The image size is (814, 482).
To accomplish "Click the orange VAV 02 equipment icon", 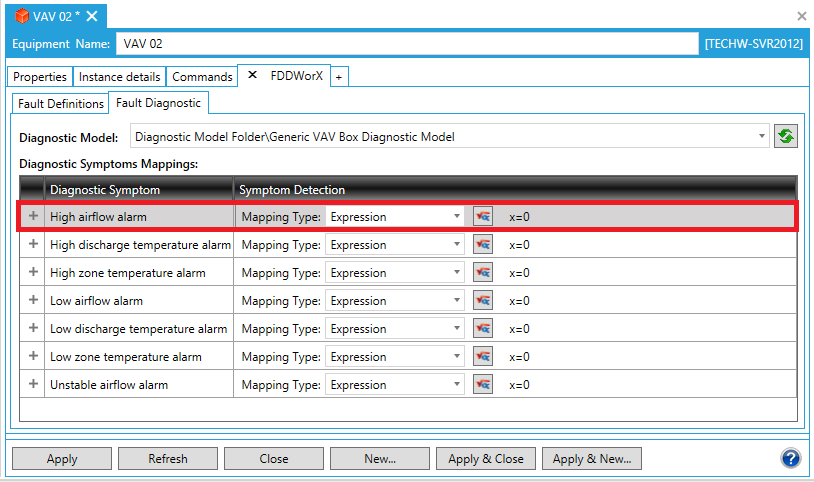I will click(x=21, y=16).
